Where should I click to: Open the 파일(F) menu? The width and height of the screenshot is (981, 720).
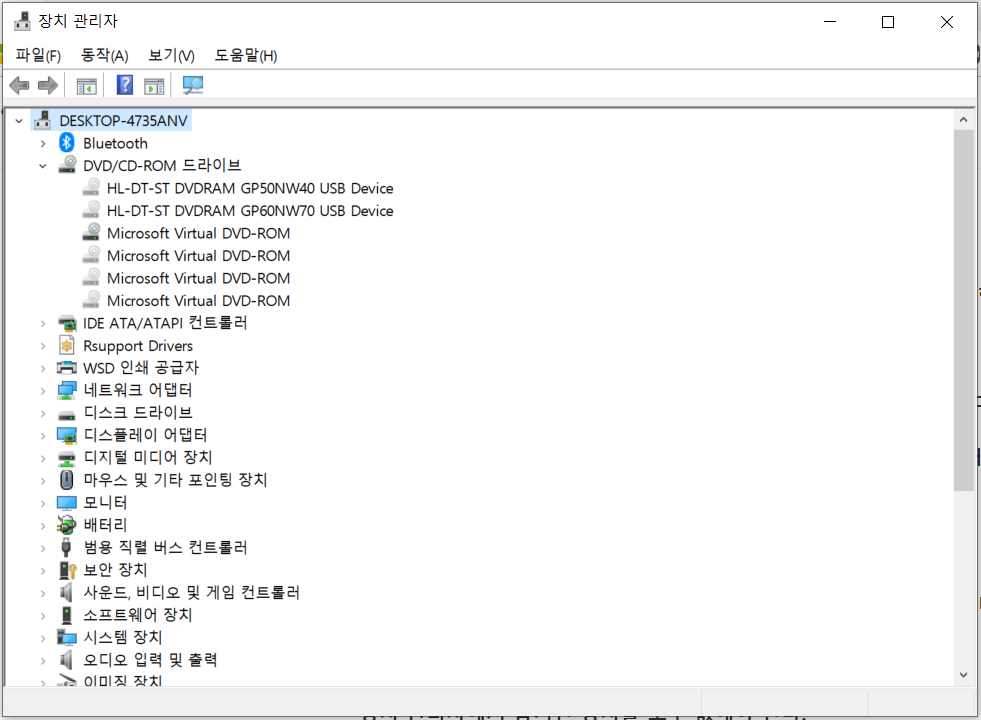[x=38, y=55]
